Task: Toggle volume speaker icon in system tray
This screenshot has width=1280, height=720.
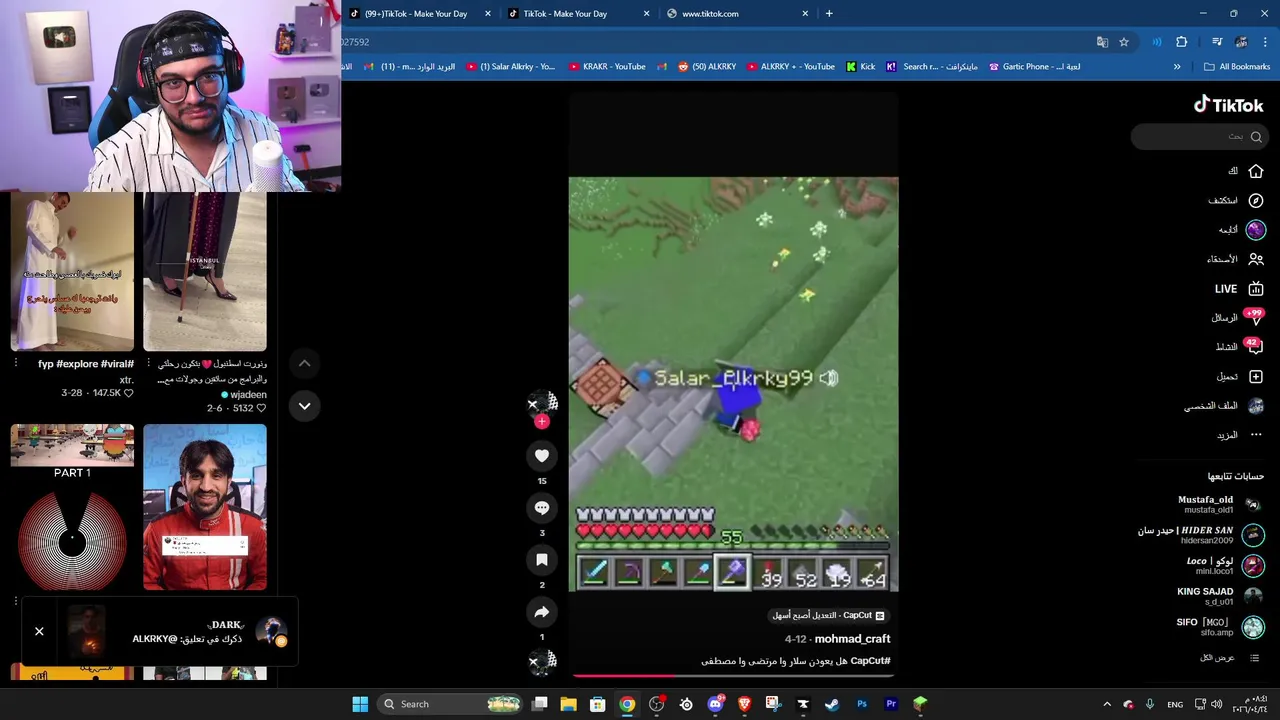Action: tap(1216, 704)
